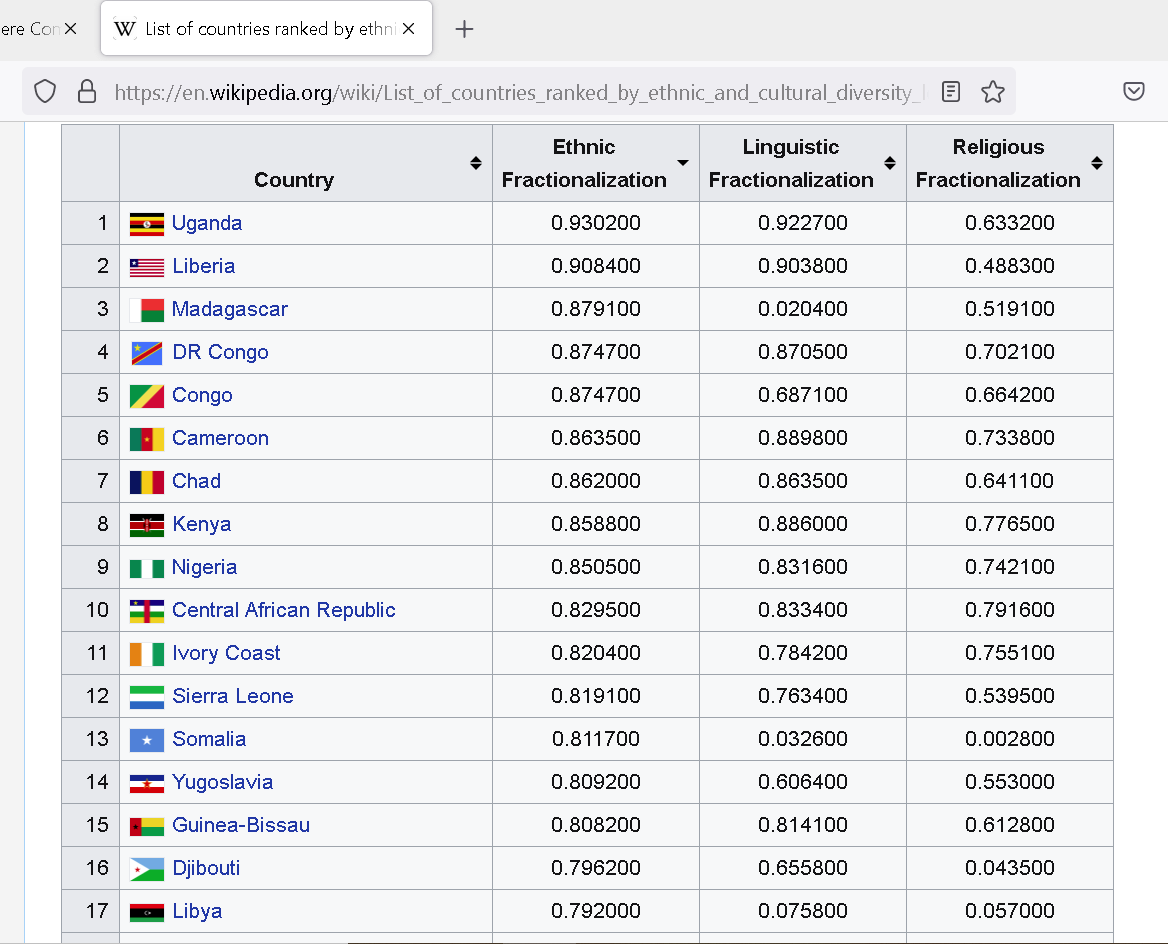The width and height of the screenshot is (1168, 944).
Task: Sort by Linguistic Fractionalization arrows
Action: click(x=890, y=163)
